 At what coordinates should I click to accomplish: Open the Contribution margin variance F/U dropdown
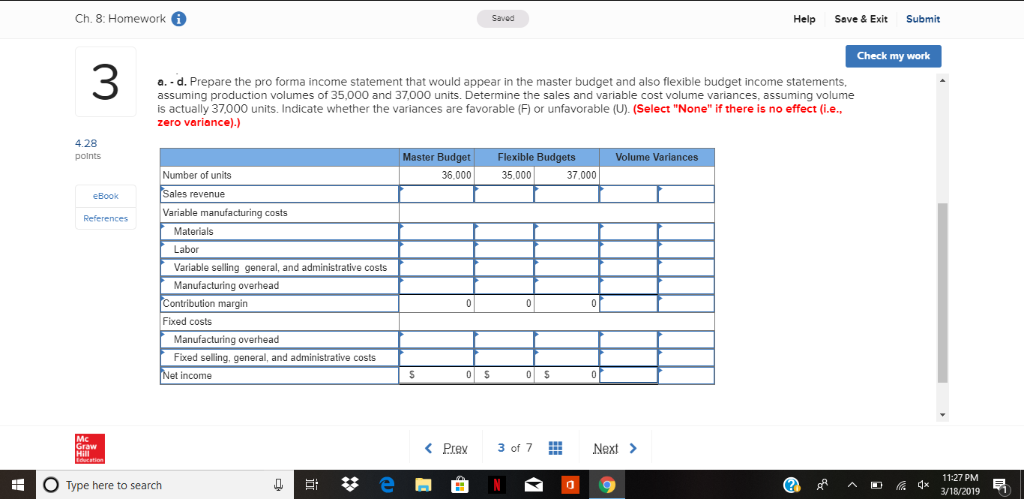coord(686,304)
